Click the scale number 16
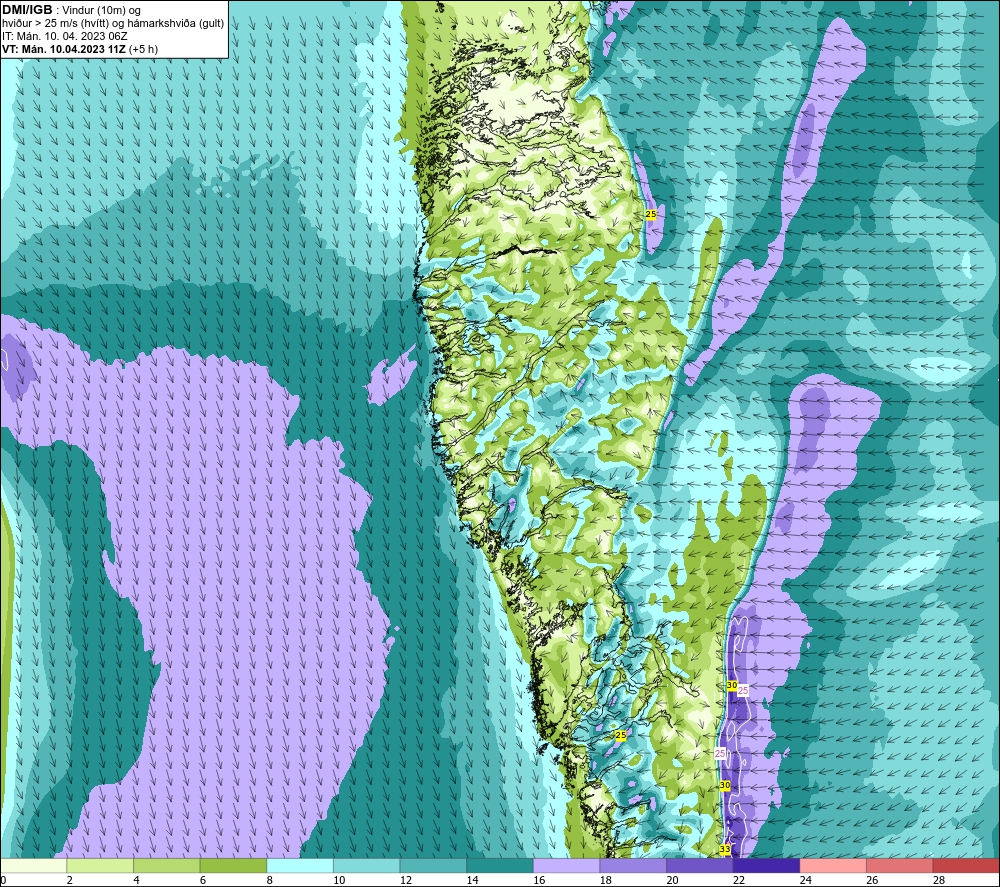The width and height of the screenshot is (1000, 887). click(x=539, y=880)
